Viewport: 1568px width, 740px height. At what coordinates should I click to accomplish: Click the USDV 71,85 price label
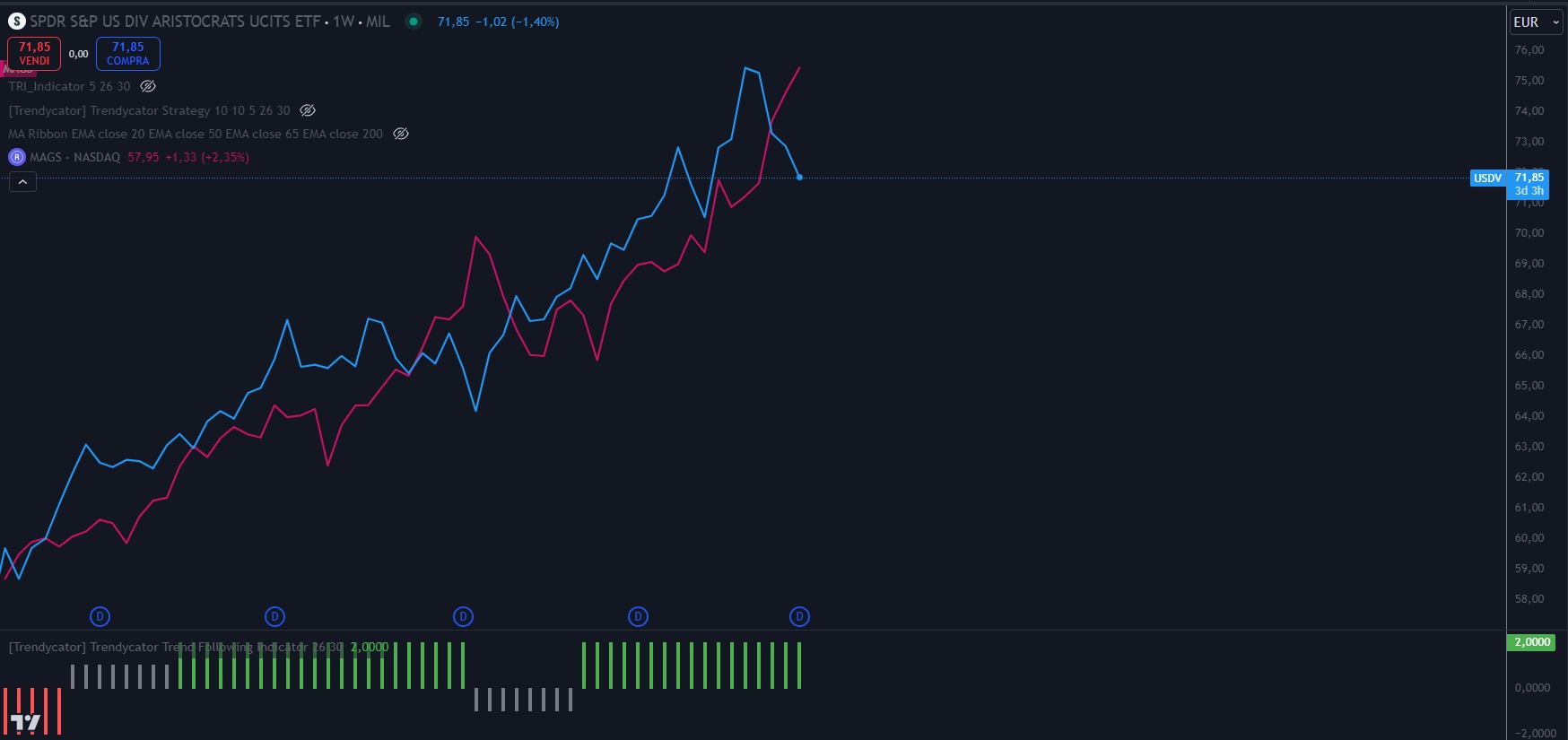tap(1510, 183)
